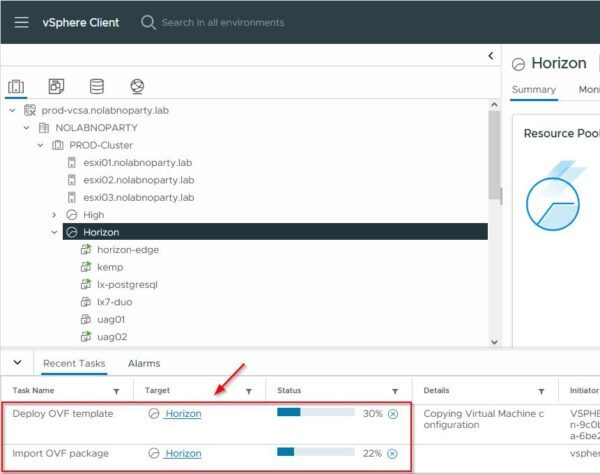The width and height of the screenshot is (600, 474).
Task: Open the Summary tab for Horizon
Action: (534, 90)
